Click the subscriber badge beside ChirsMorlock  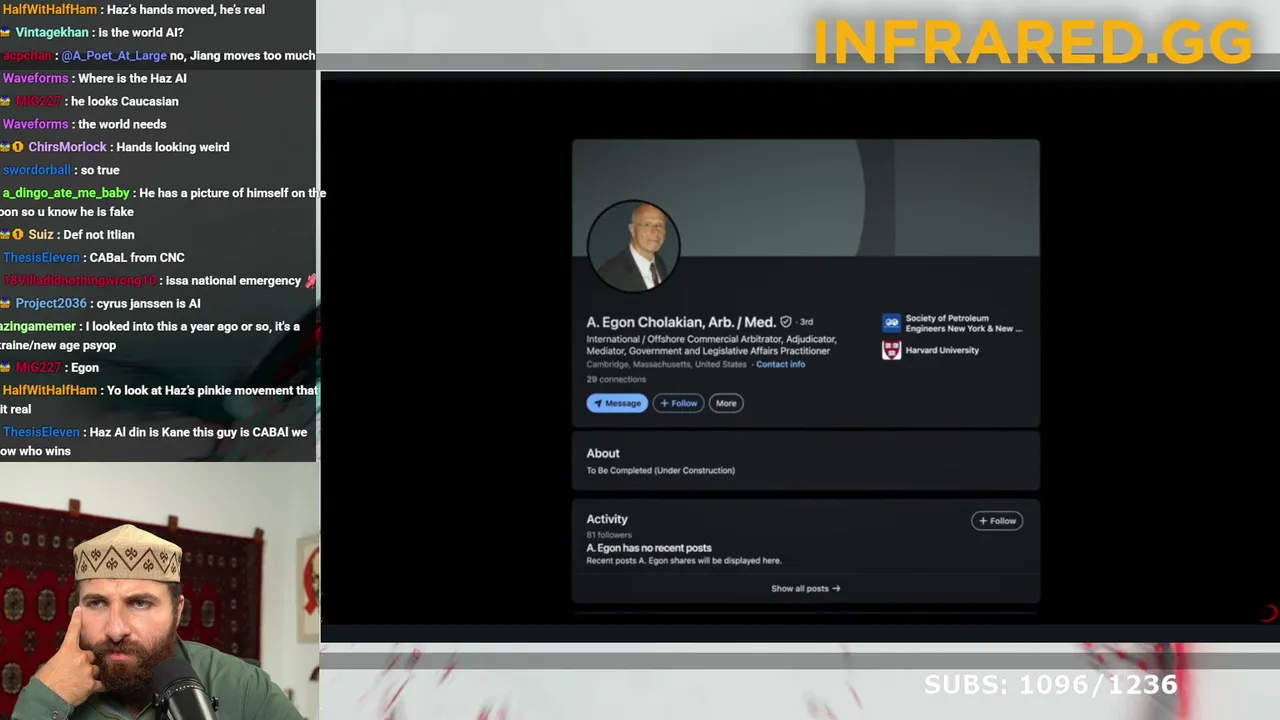point(17,147)
